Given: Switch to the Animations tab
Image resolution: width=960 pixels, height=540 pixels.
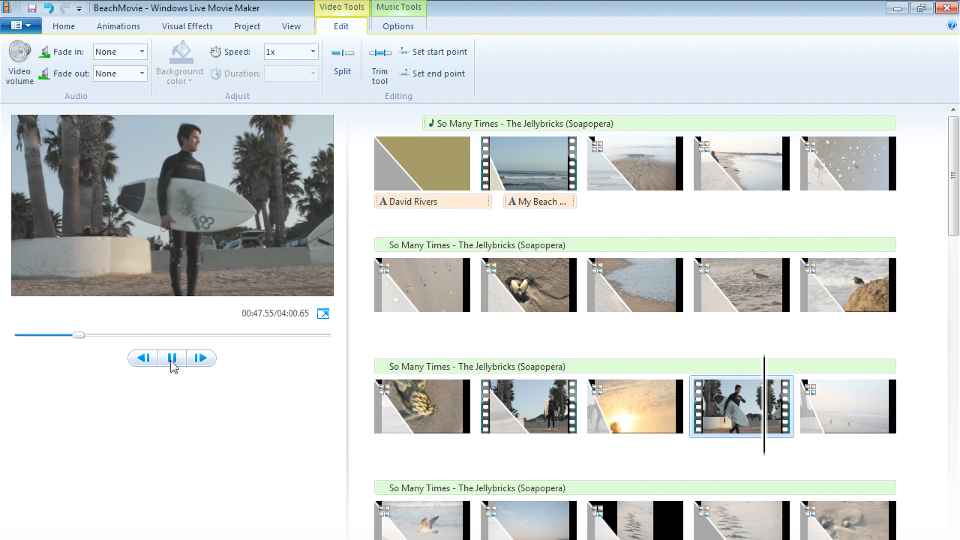Looking at the screenshot, I should (118, 26).
